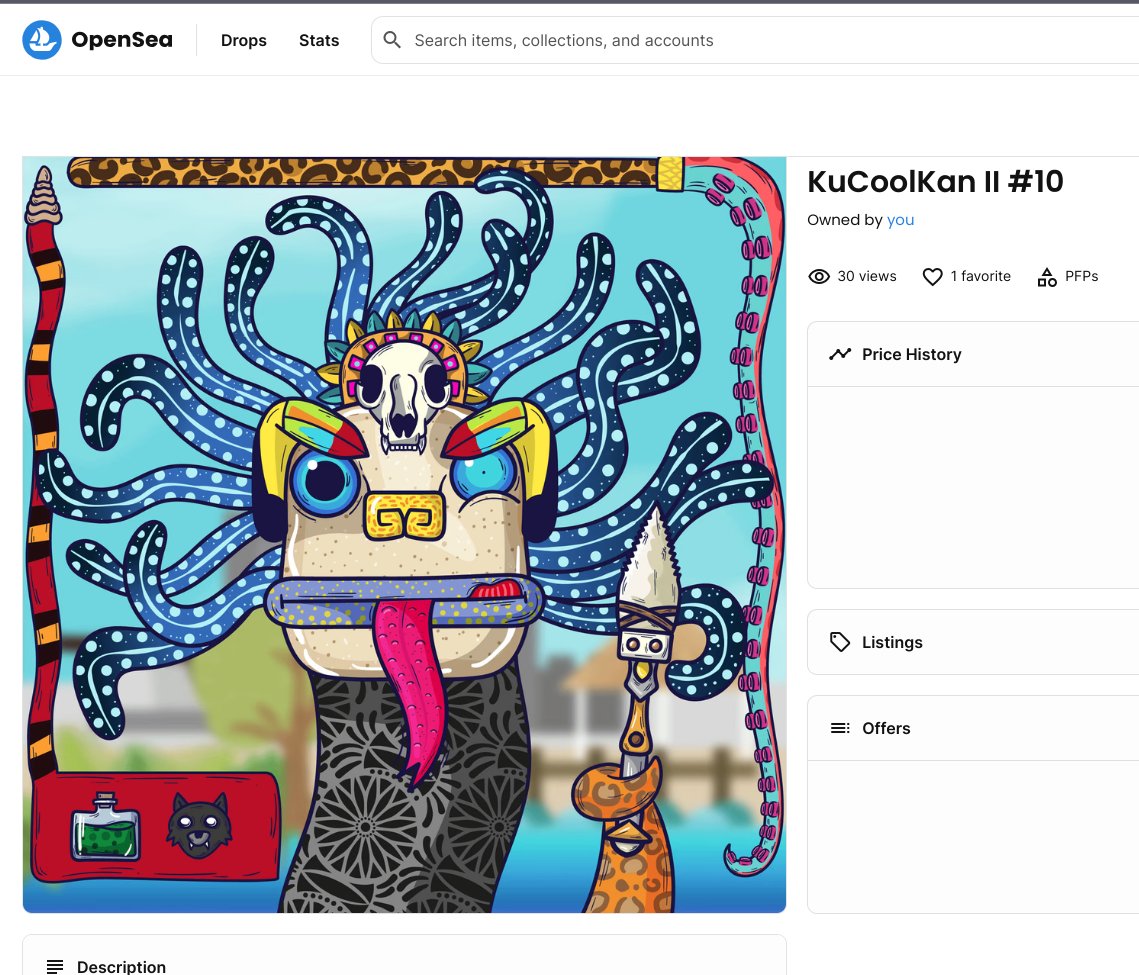
Task: Open the owner profile via 'you' link
Action: [900, 220]
